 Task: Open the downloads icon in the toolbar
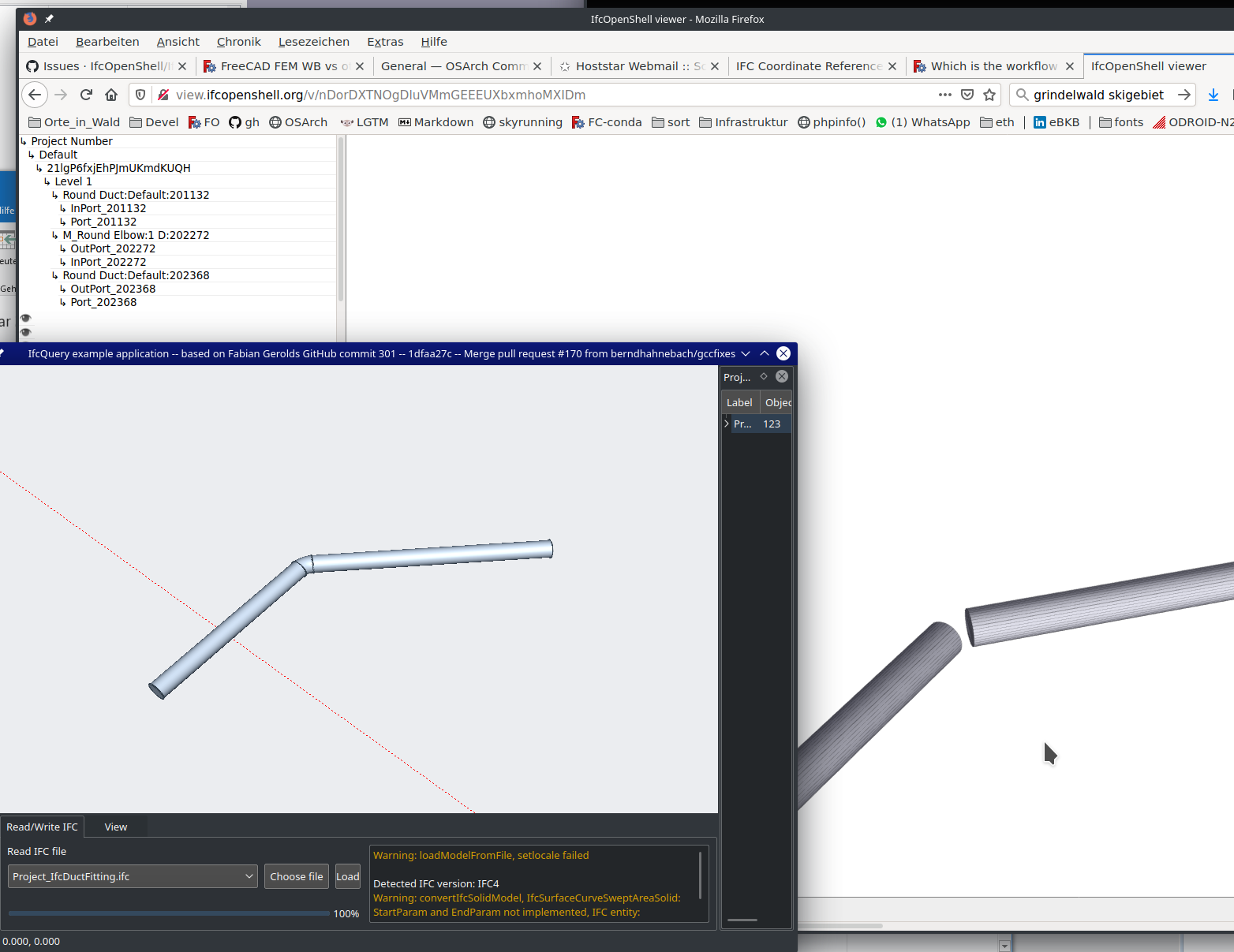[x=1213, y=95]
